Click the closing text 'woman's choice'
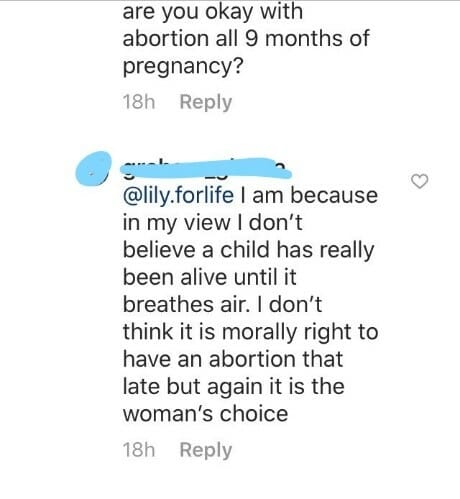460x499 pixels. (x=205, y=414)
